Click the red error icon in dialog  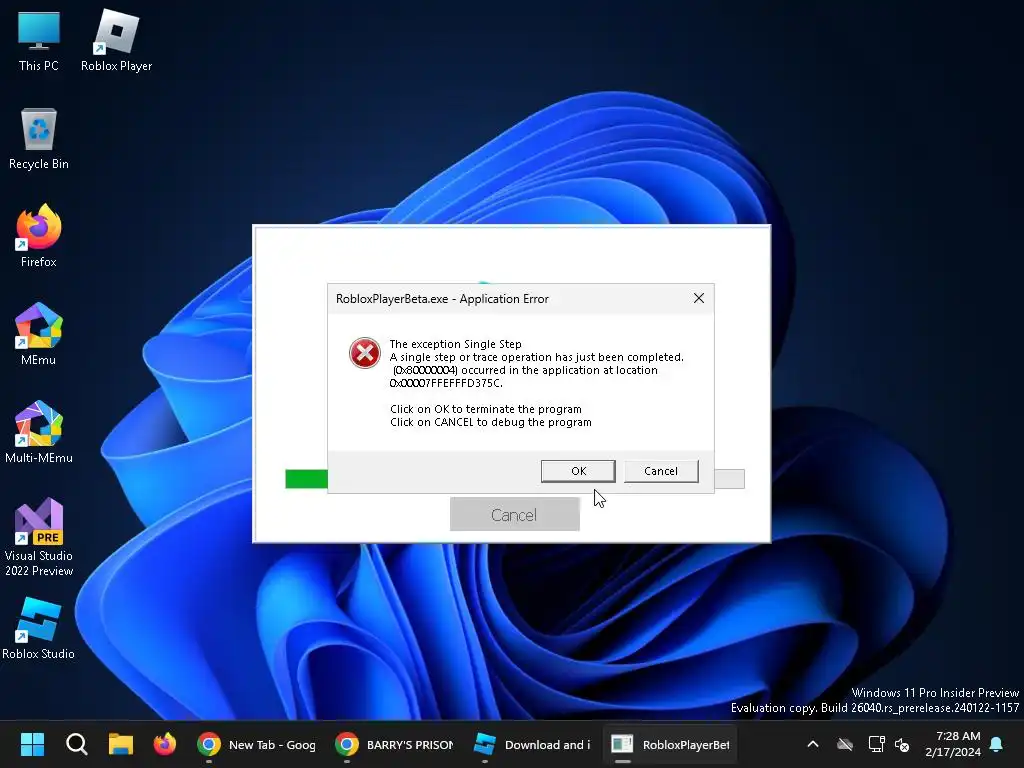click(364, 353)
